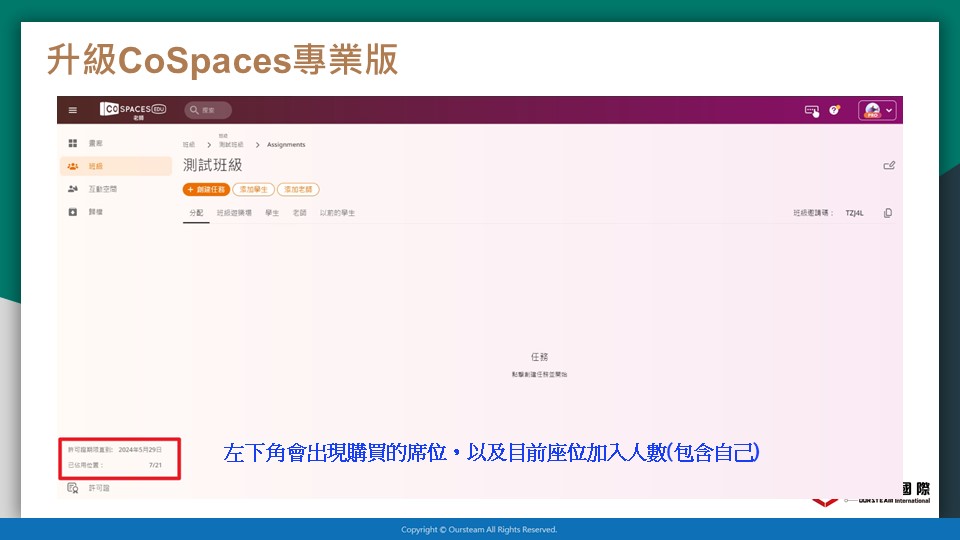960x540 pixels.
Task: Open the 畫廊 gallery sidebar item
Action: click(x=115, y=143)
